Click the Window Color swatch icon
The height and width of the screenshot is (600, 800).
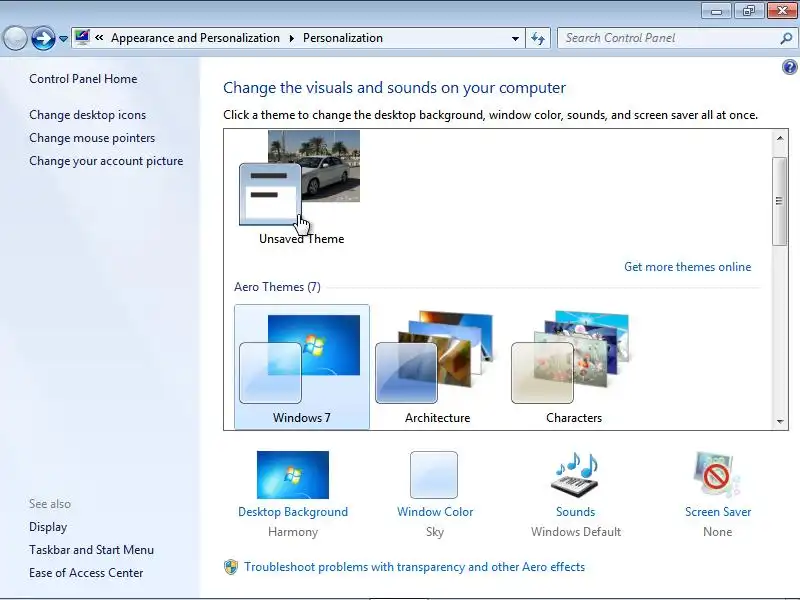tap(434, 475)
